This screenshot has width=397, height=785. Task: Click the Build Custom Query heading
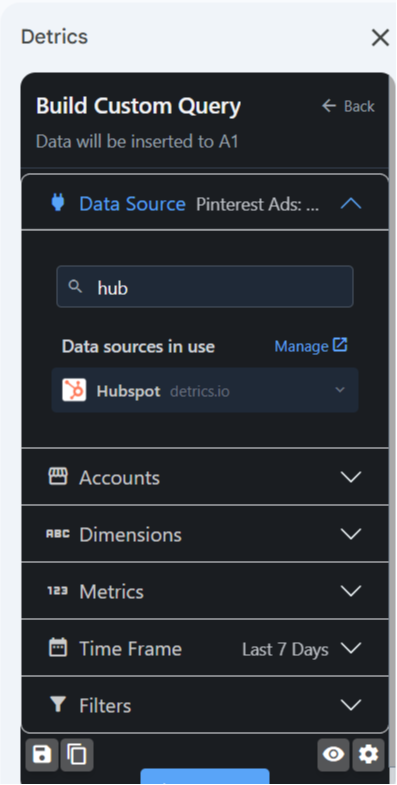(138, 106)
